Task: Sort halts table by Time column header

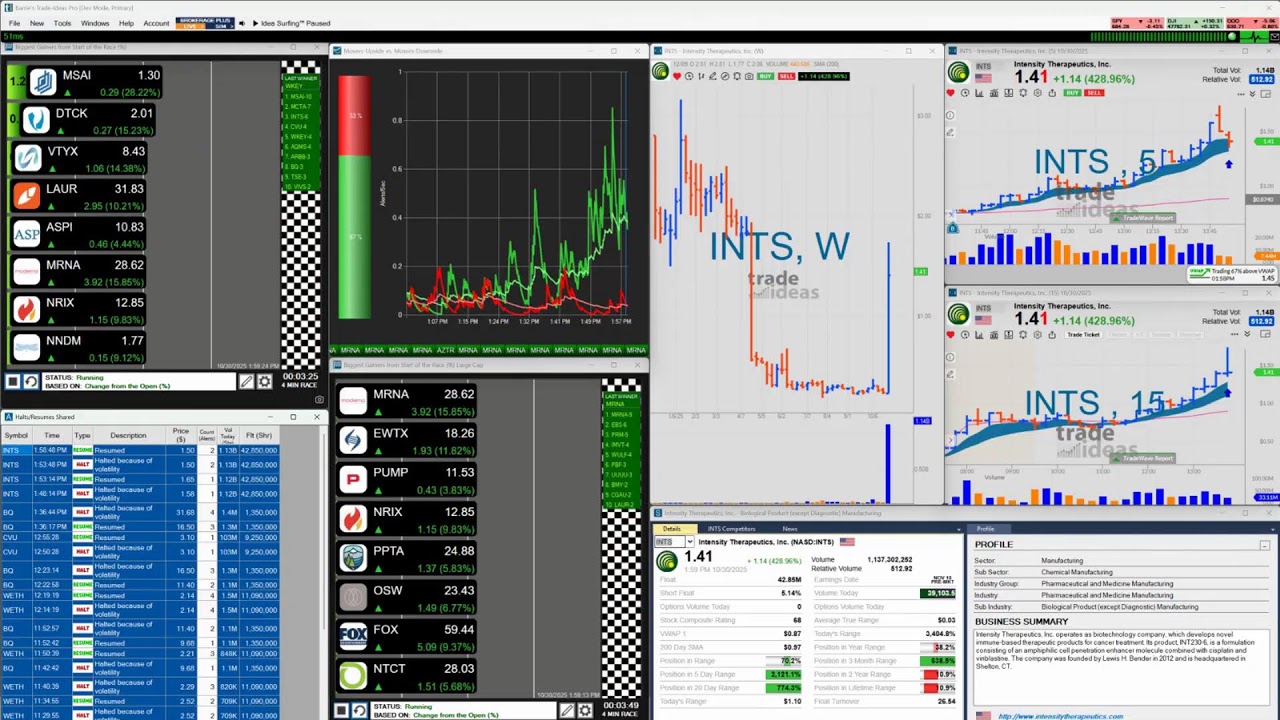Action: click(x=51, y=435)
